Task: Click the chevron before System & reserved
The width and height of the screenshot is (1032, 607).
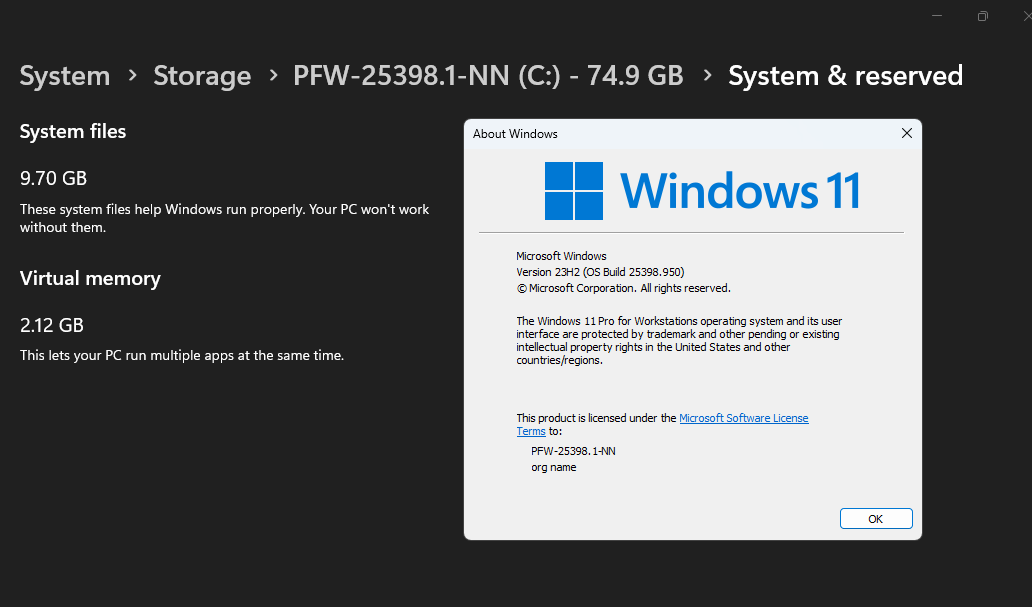Action: coord(707,76)
